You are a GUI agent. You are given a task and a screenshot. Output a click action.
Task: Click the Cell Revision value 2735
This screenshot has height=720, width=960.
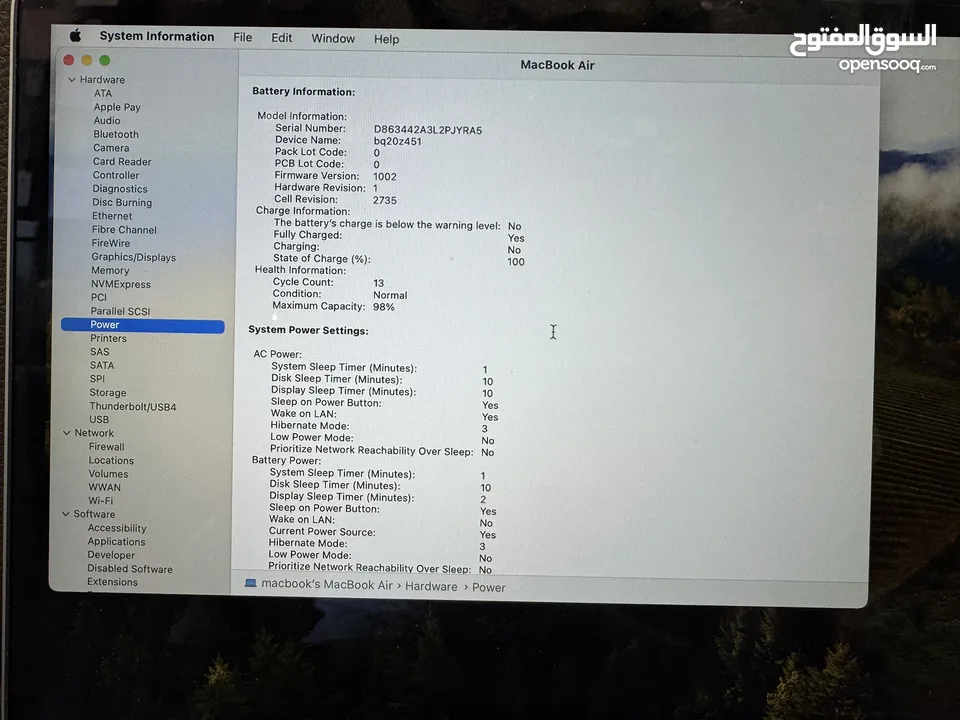pos(384,200)
